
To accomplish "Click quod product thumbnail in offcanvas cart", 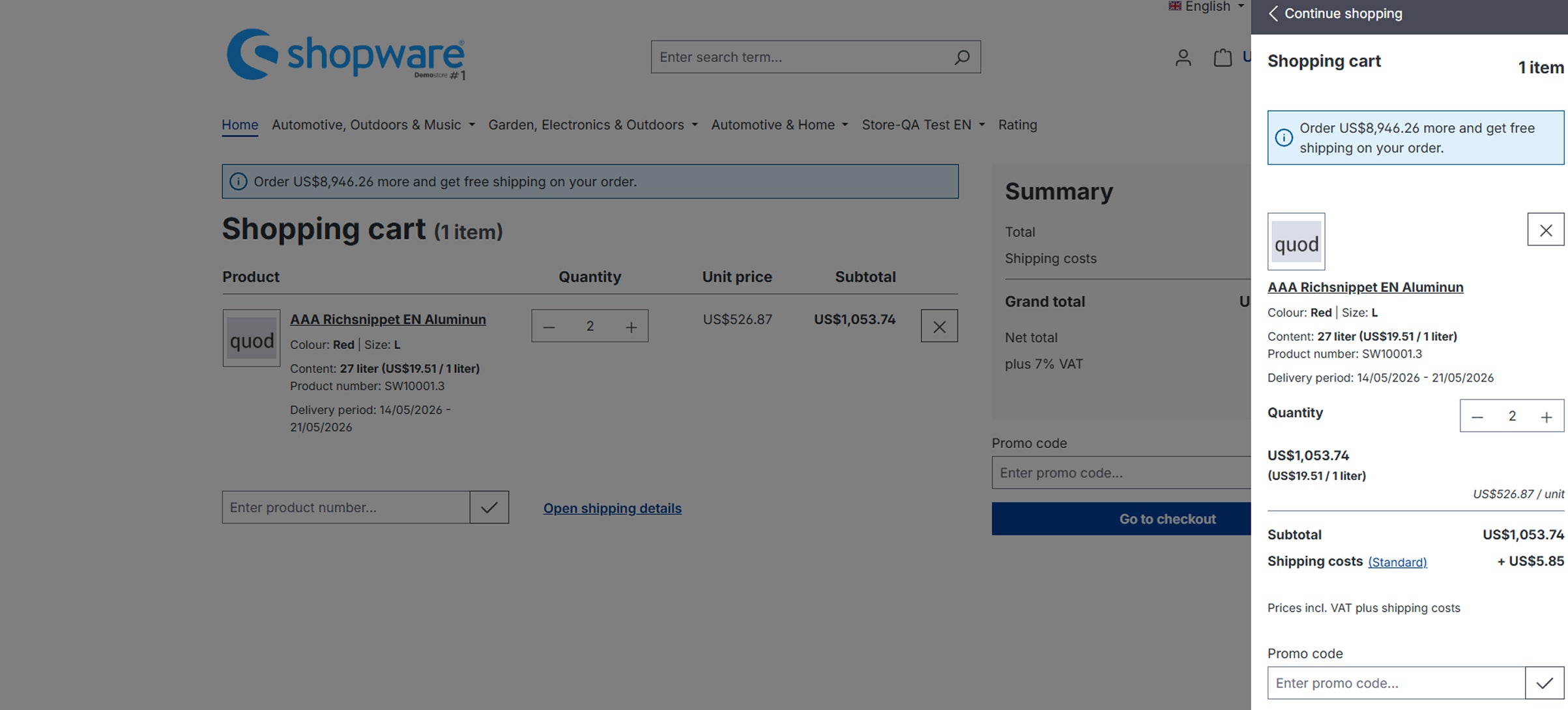I will tap(1296, 242).
